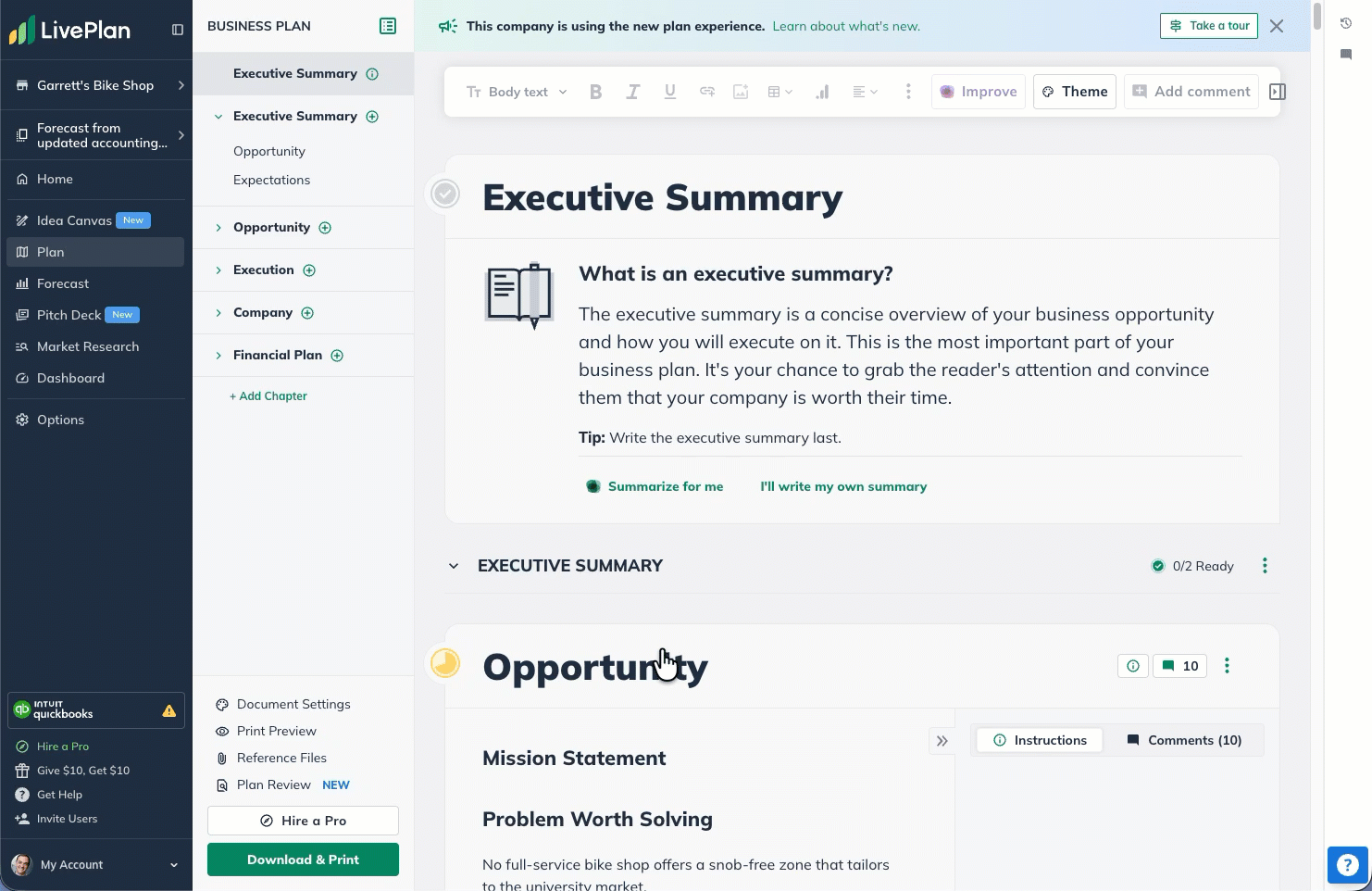The image size is (1372, 891).
Task: Expand Execution chapter in outline
Action: coord(218,270)
